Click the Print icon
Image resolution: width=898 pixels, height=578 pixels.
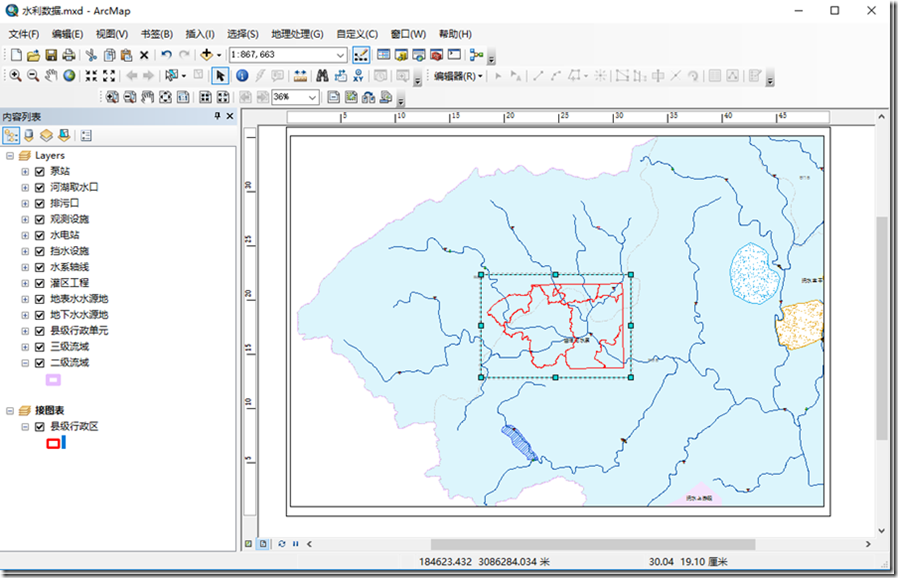[x=69, y=55]
